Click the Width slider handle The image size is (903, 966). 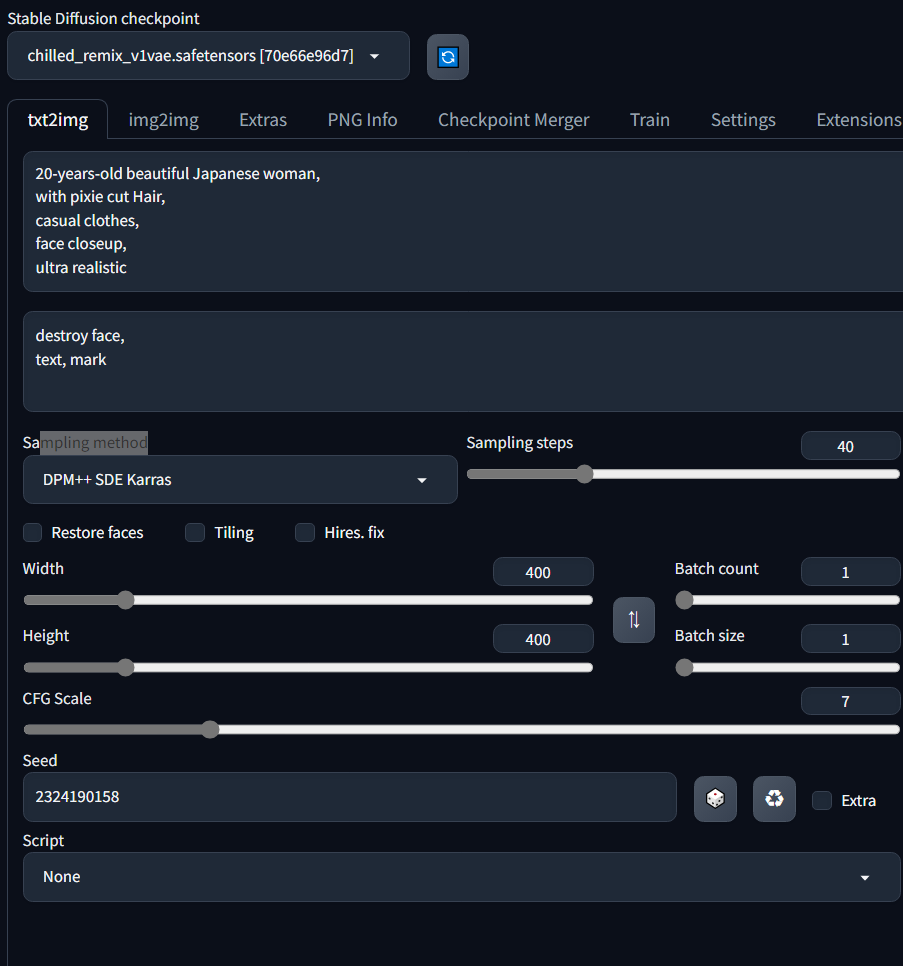(126, 600)
